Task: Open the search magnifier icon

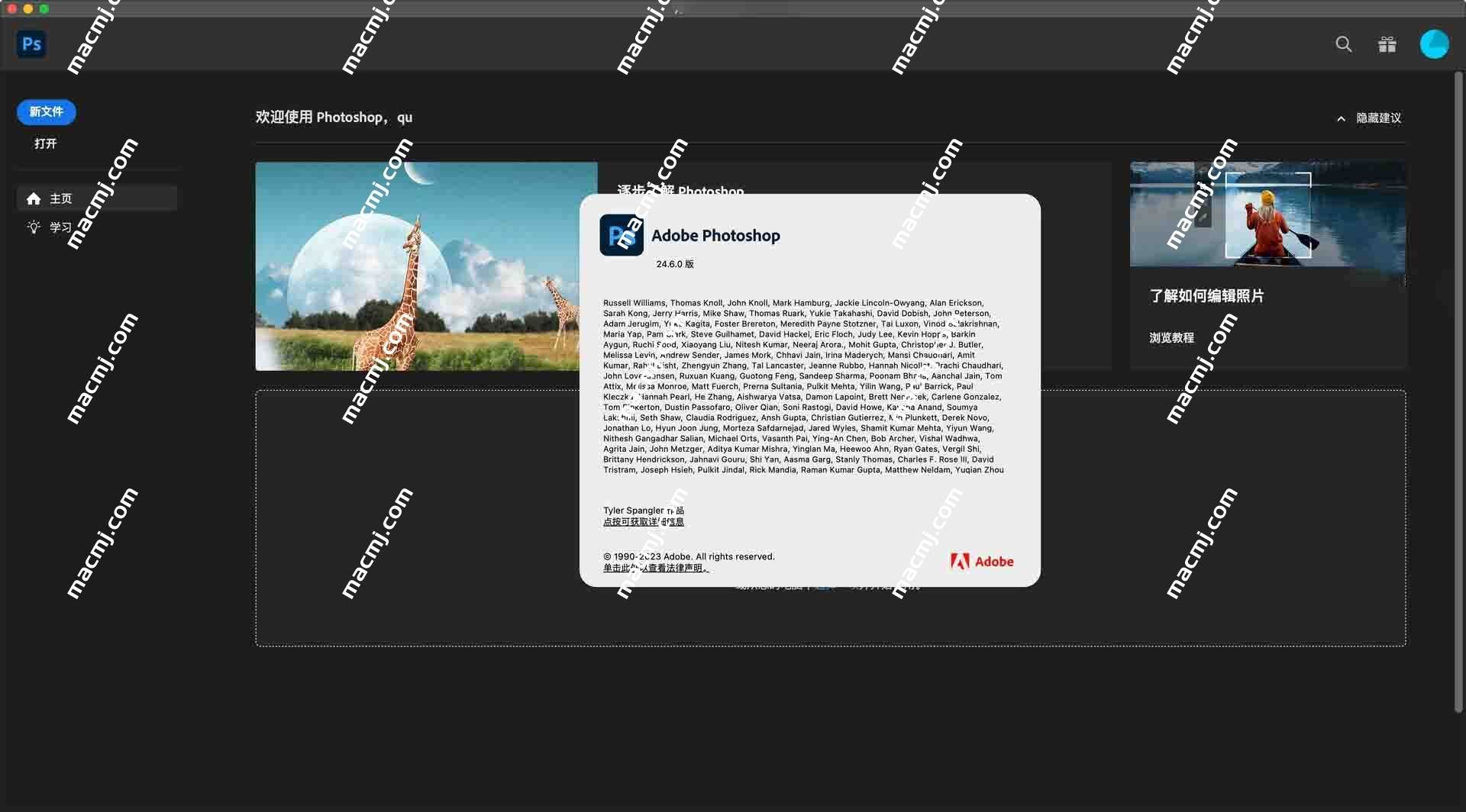Action: tap(1344, 44)
